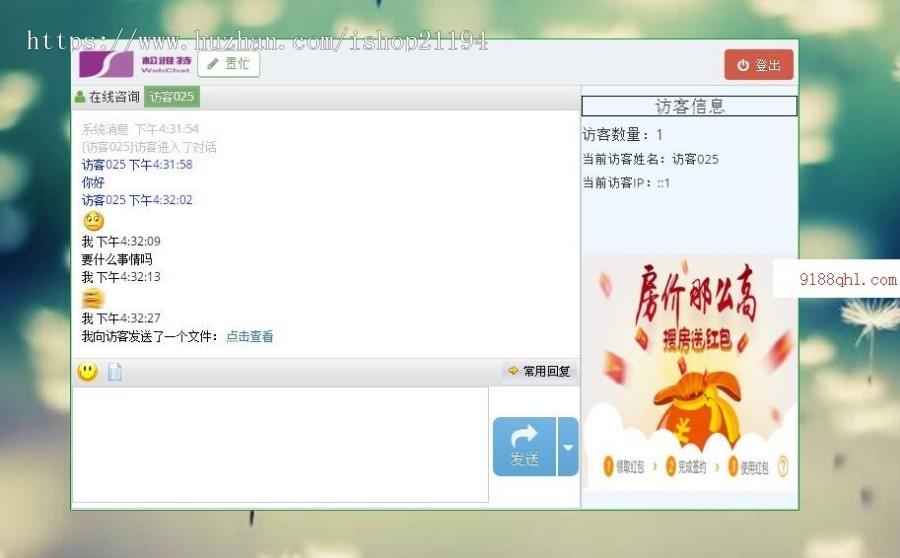
Task: Click 当前访客姓名: 访客025 entry
Action: (x=650, y=159)
